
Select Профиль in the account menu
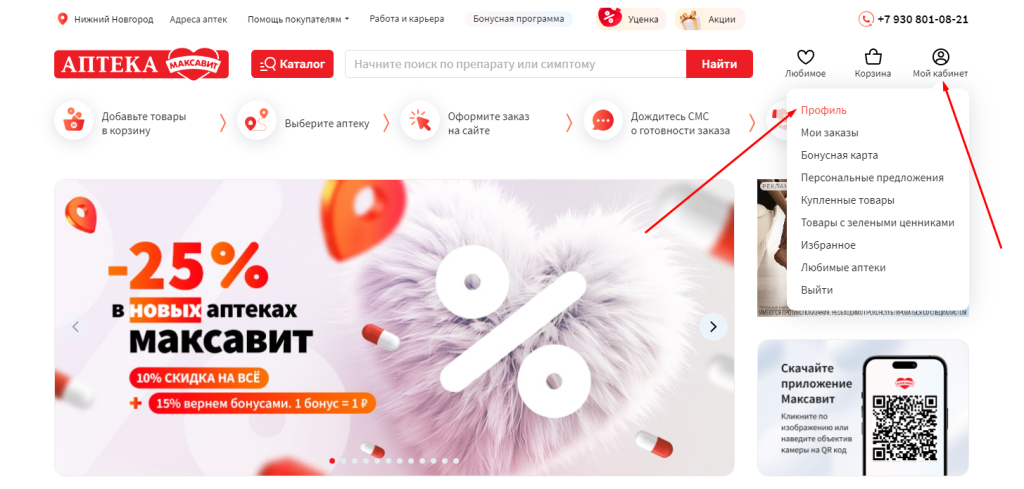click(824, 110)
